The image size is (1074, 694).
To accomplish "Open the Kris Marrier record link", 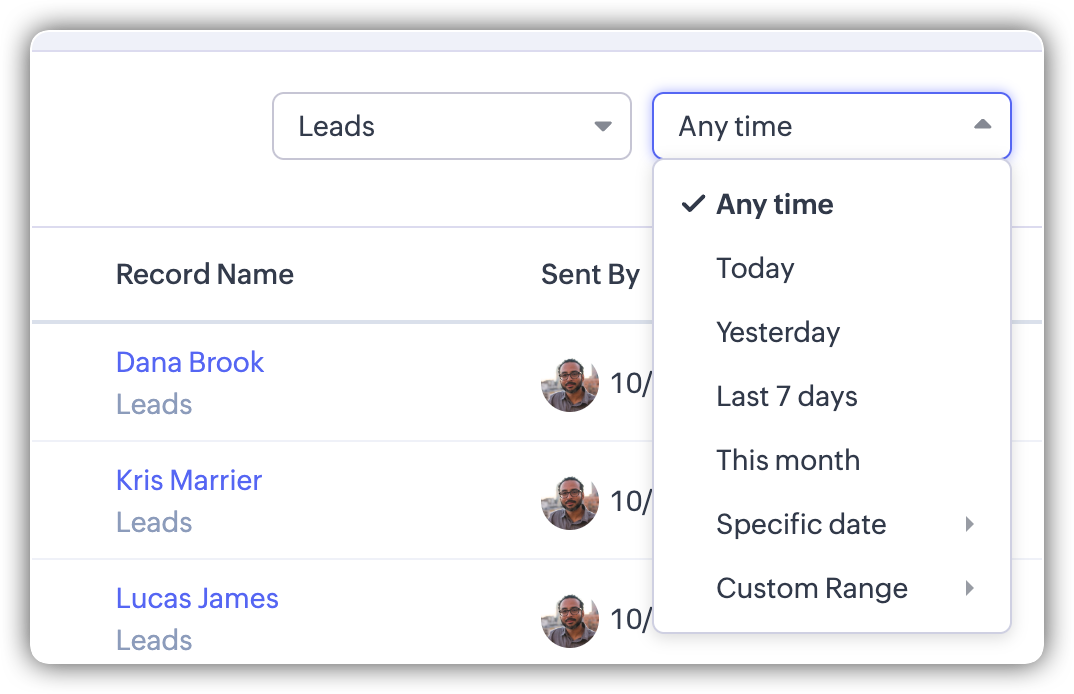I will click(189, 480).
